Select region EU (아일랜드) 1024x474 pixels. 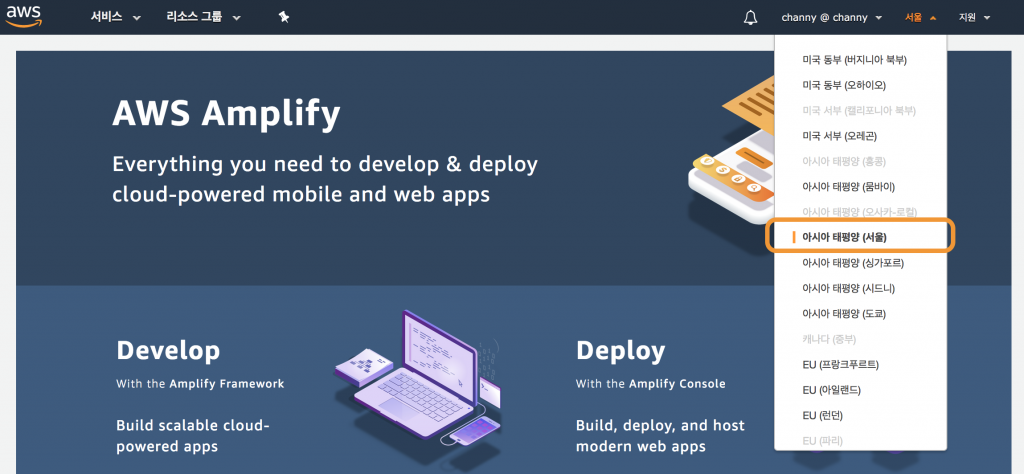[831, 390]
